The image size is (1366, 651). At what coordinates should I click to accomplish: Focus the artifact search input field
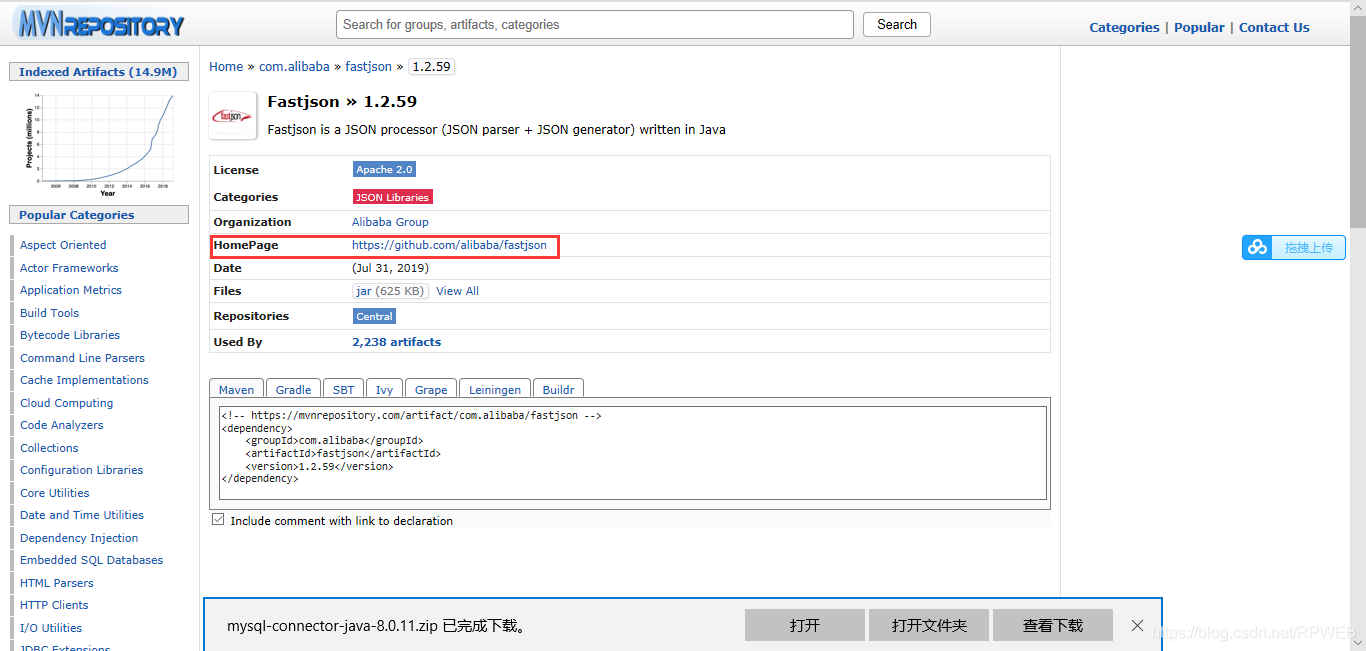595,24
